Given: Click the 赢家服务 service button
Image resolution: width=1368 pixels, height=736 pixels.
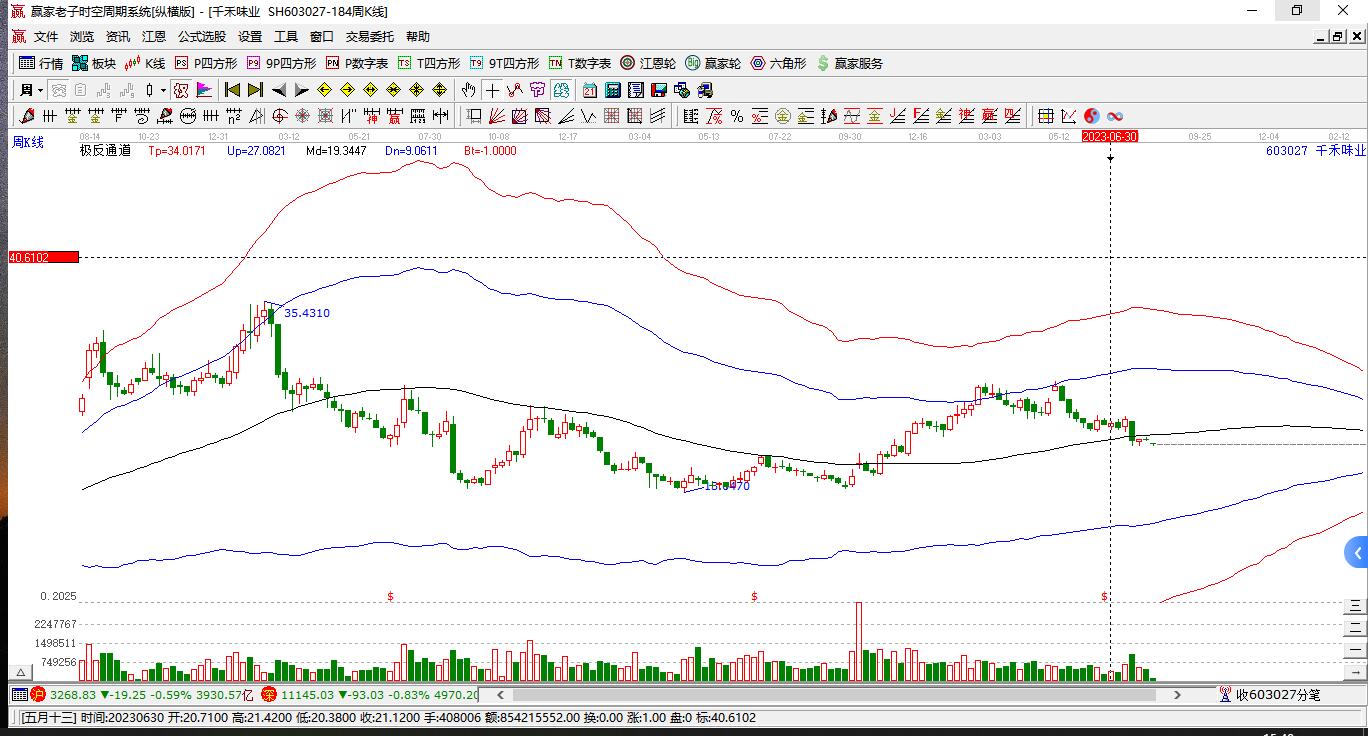Looking at the screenshot, I should point(850,63).
